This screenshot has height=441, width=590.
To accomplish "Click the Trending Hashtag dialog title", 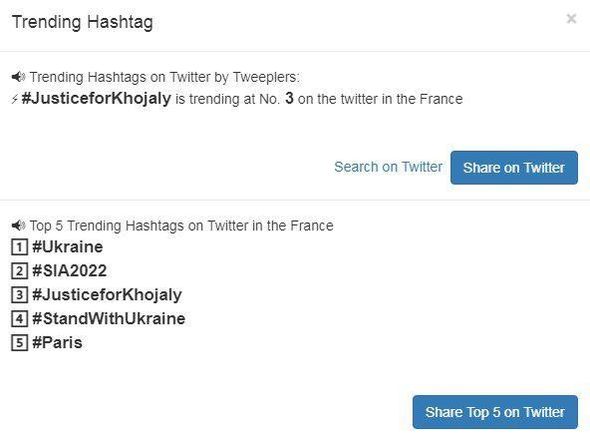I will 82,22.
